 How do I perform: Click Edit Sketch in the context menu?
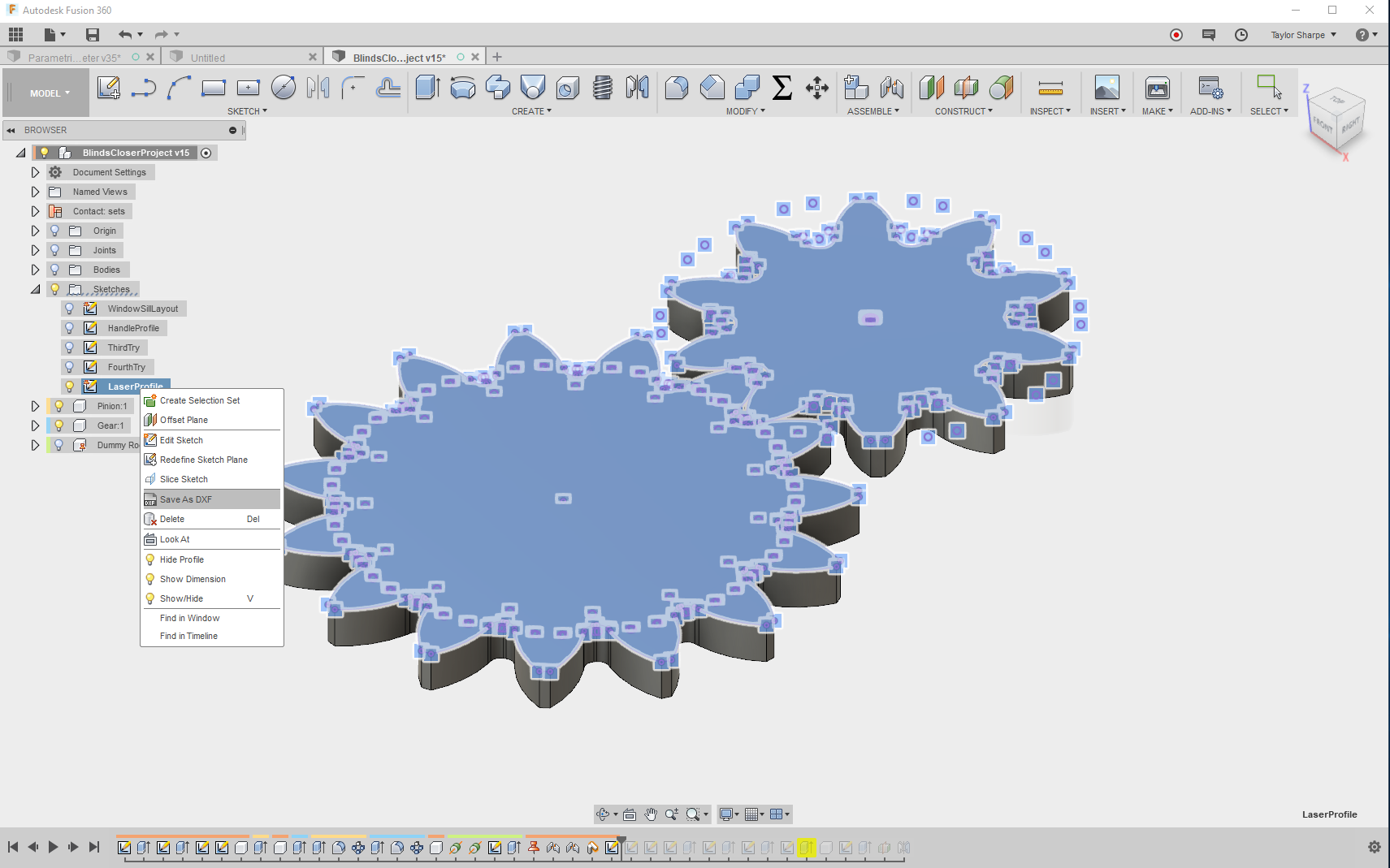(x=180, y=440)
